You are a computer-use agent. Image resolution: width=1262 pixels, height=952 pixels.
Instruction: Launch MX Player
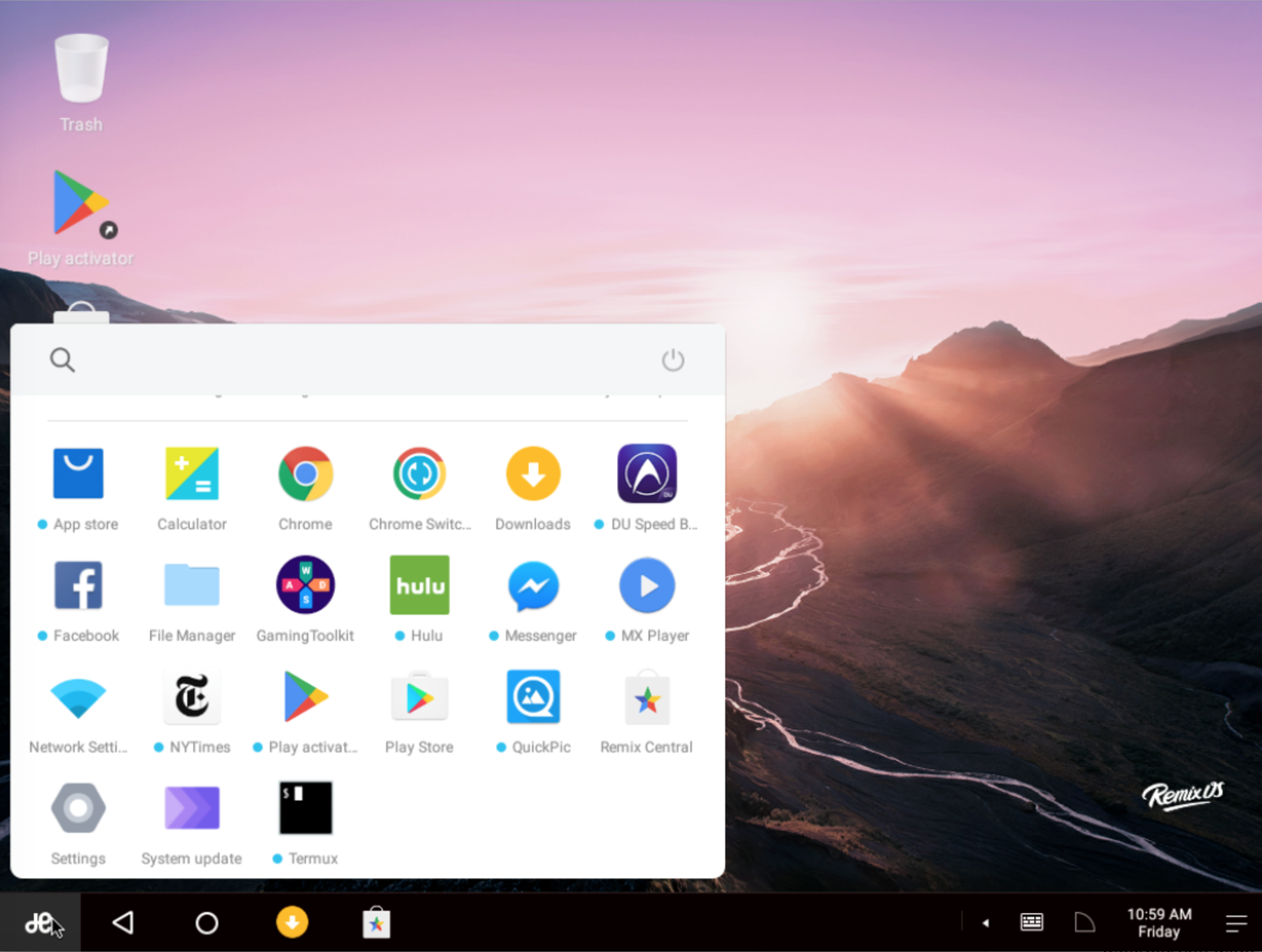point(646,585)
